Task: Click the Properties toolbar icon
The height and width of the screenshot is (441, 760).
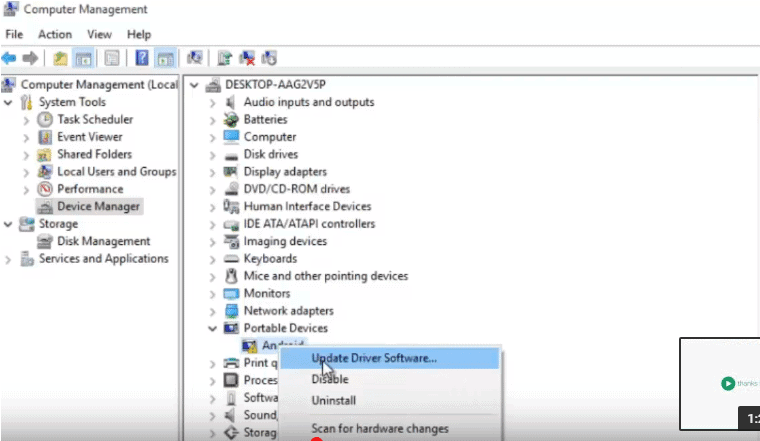Action: pos(112,59)
